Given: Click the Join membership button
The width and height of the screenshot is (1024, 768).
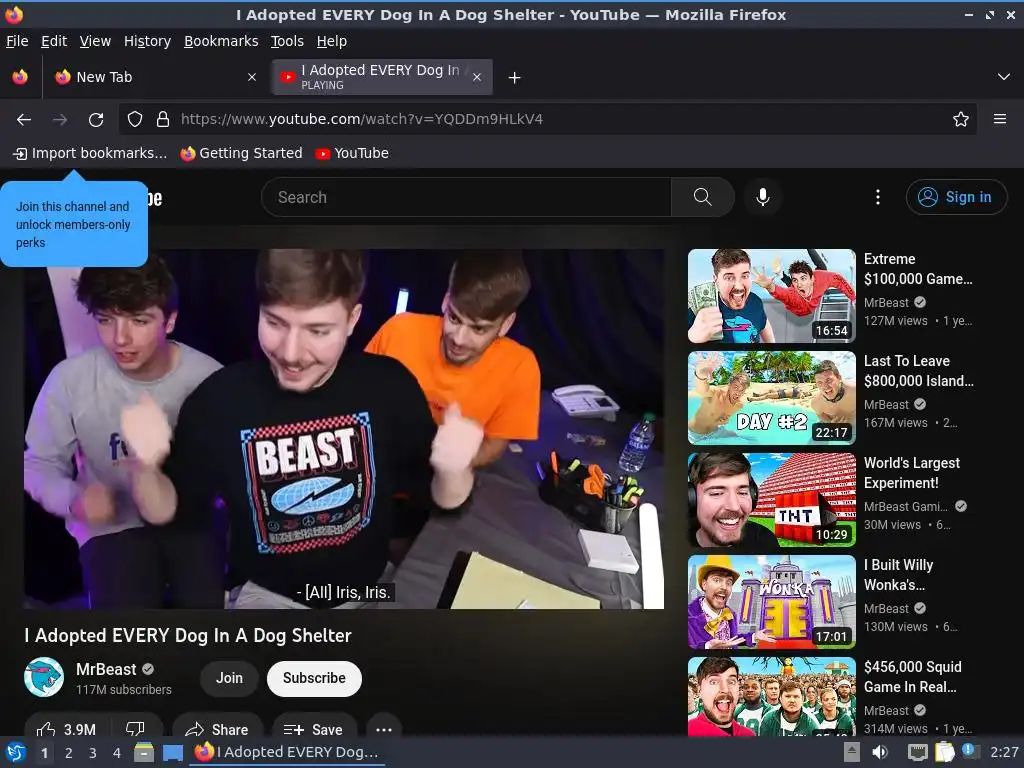Looking at the screenshot, I should [x=229, y=679].
